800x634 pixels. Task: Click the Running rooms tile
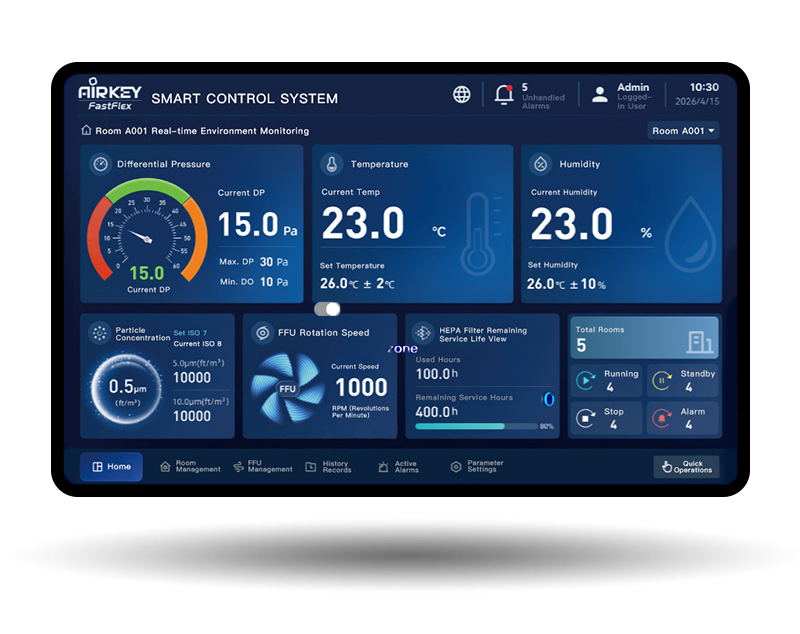point(606,381)
